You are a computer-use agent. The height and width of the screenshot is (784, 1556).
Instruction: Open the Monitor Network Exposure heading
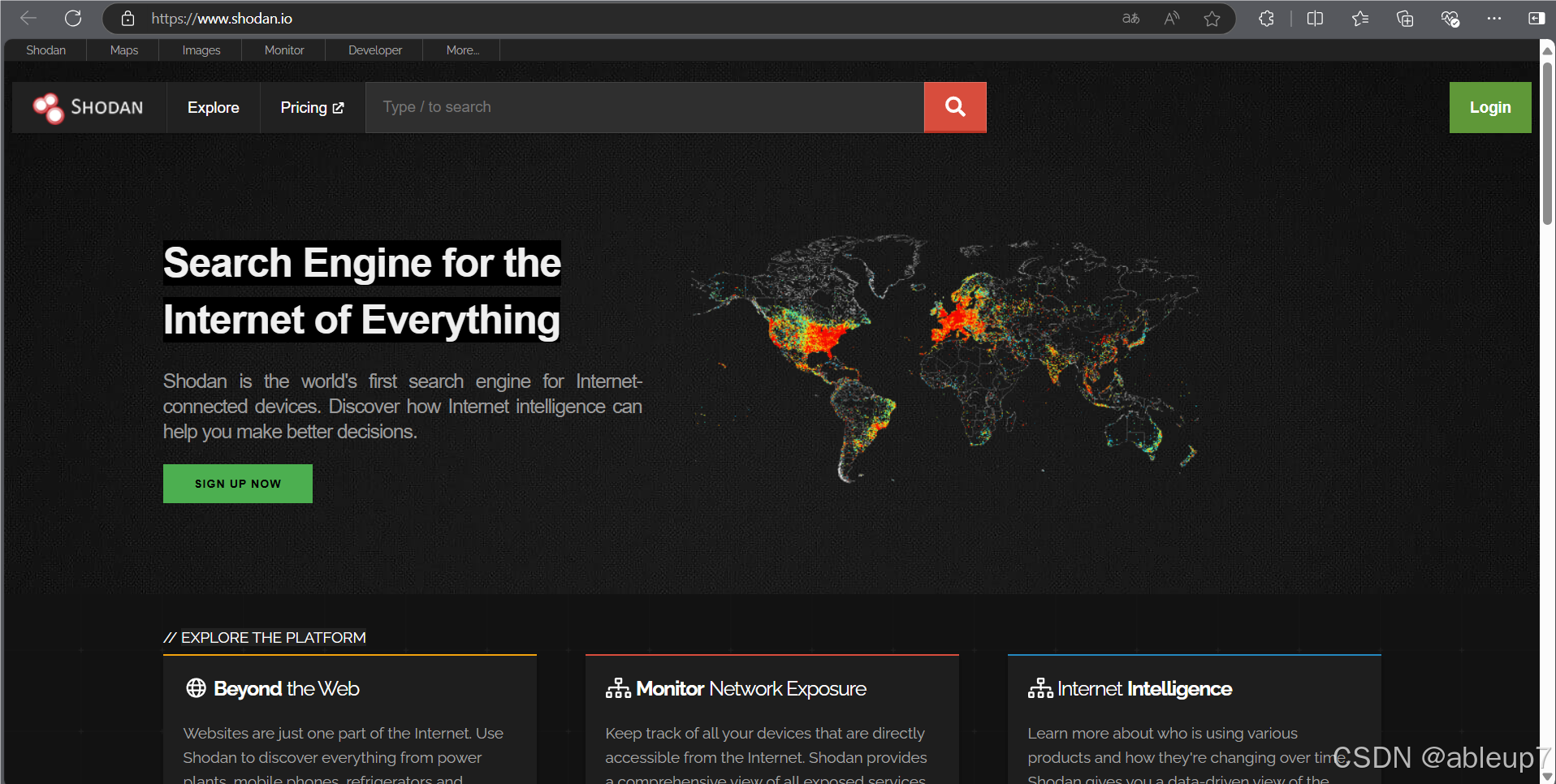tap(751, 688)
